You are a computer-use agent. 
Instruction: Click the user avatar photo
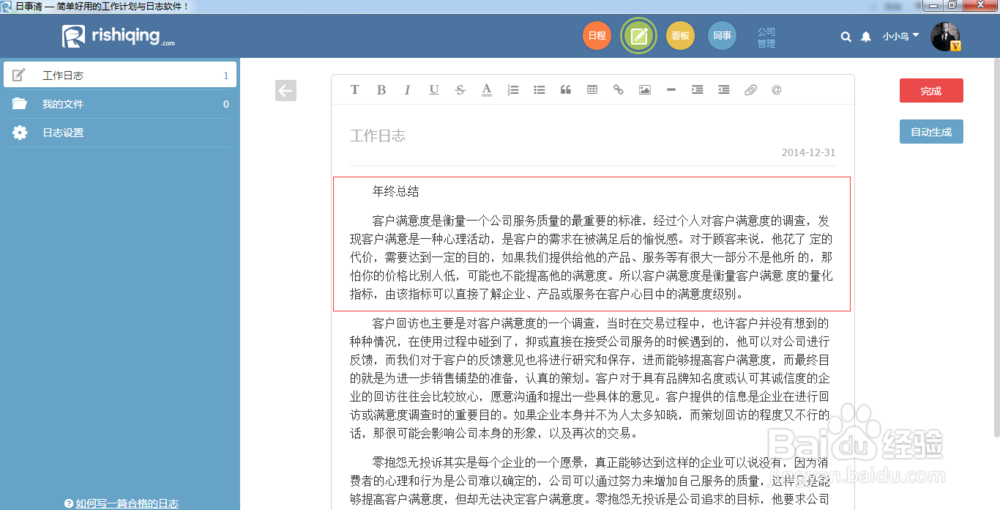click(x=945, y=36)
